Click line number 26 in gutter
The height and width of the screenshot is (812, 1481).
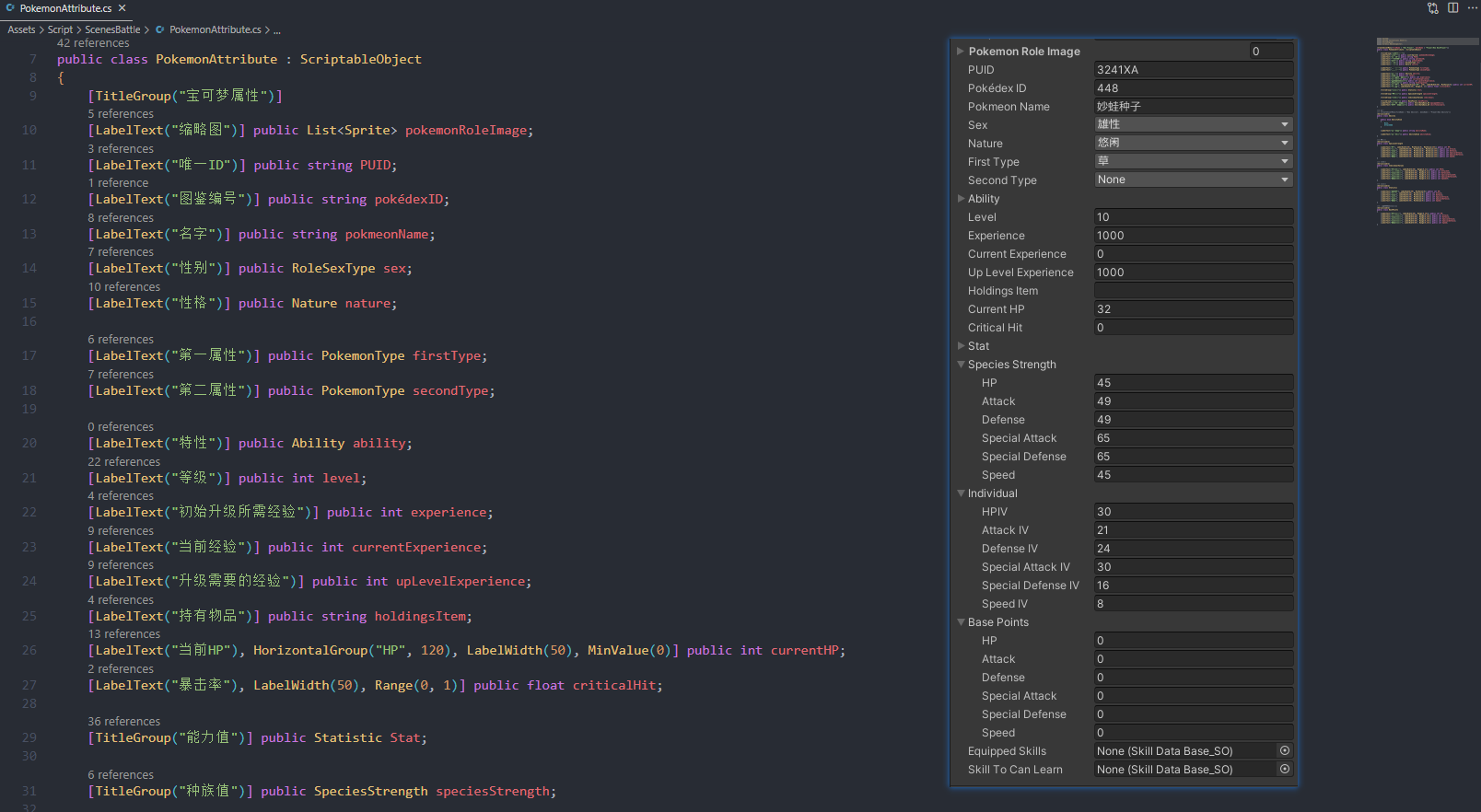(x=29, y=650)
